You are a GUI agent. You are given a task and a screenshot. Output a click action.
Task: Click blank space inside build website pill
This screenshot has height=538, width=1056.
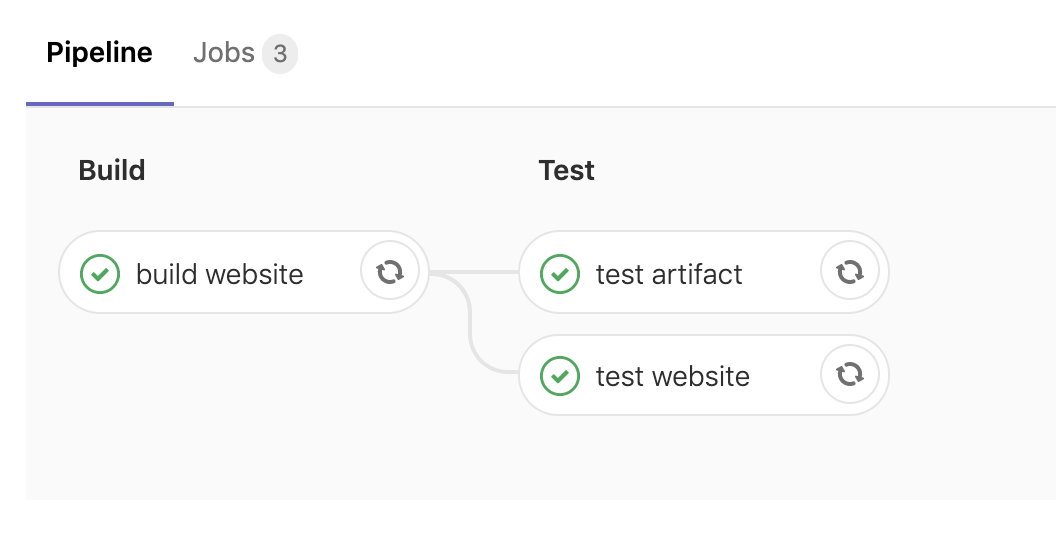[332, 274]
